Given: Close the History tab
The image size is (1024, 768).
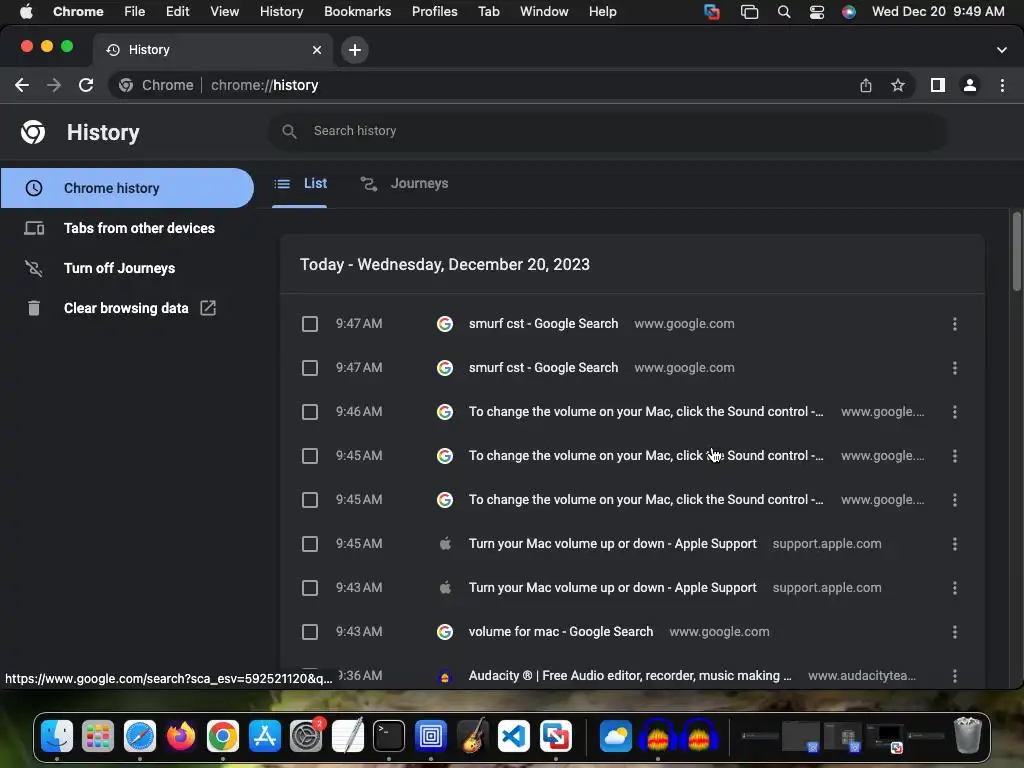Looking at the screenshot, I should click(x=317, y=50).
